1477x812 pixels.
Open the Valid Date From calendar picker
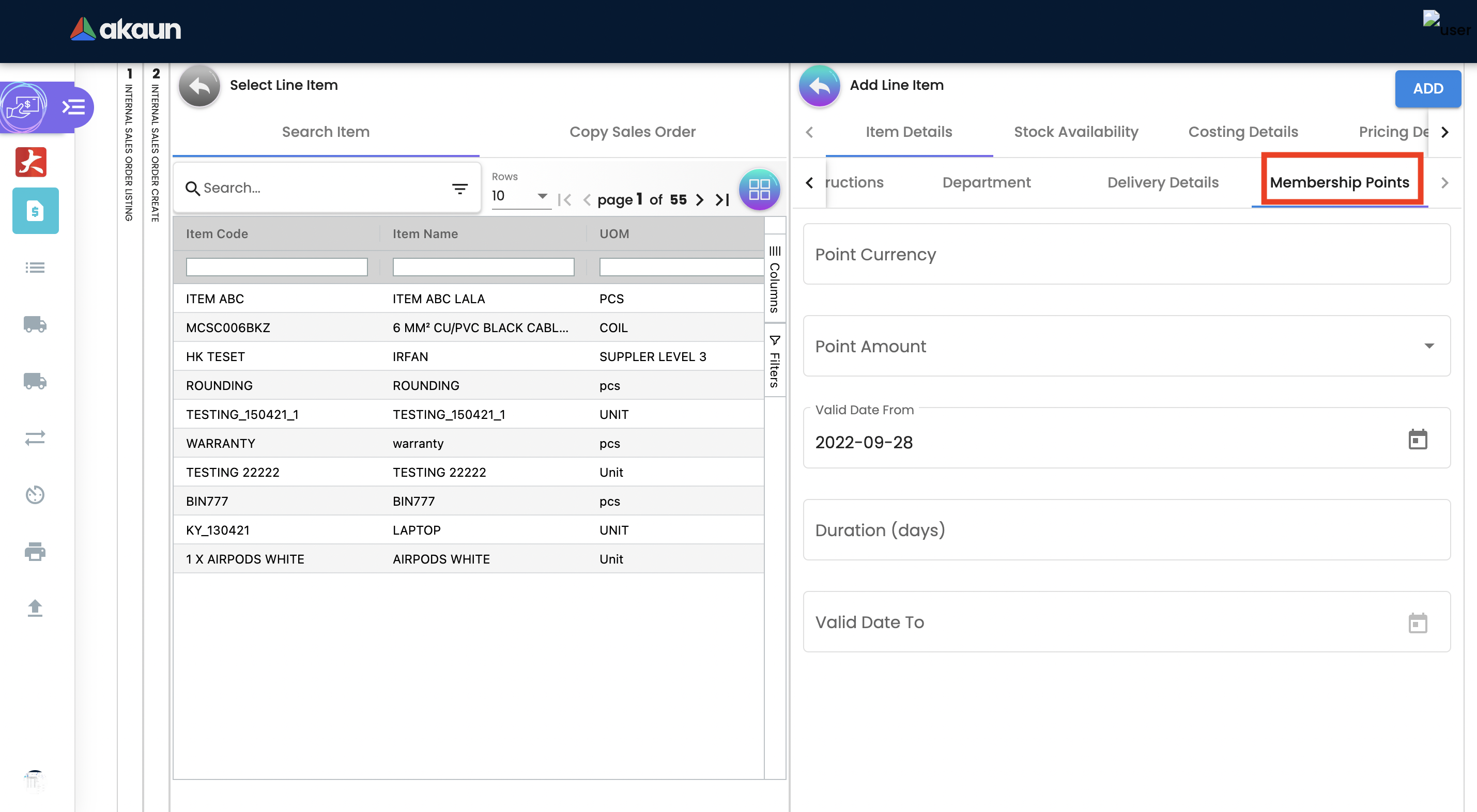1417,440
